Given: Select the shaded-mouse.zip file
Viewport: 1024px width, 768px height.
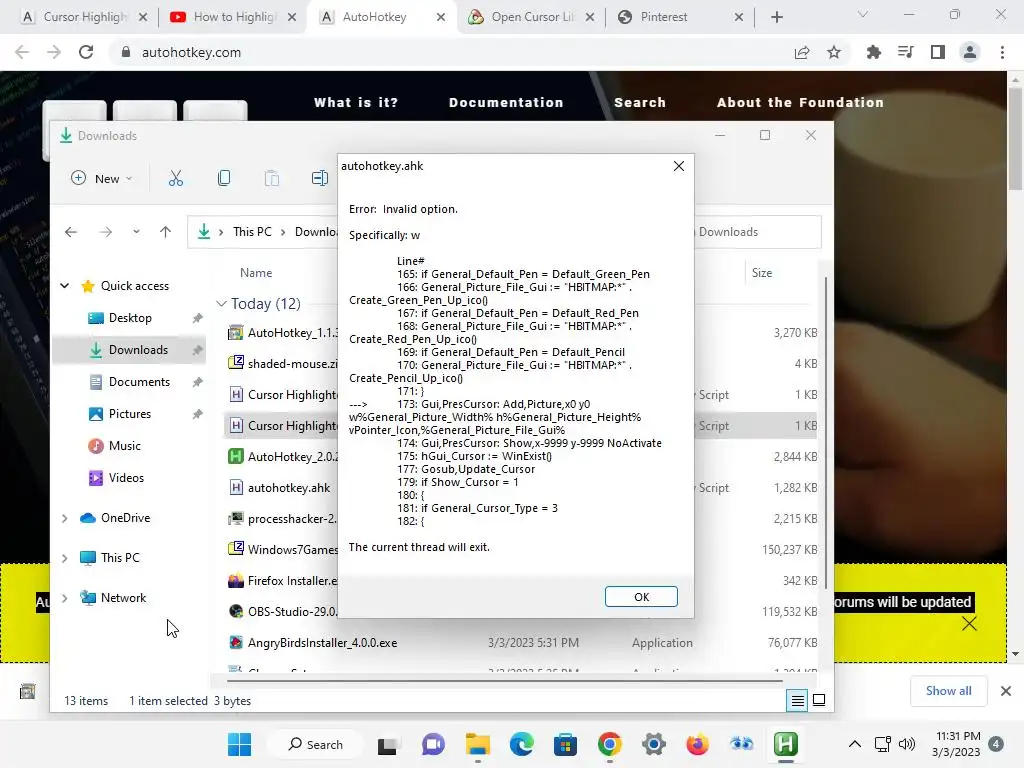Looking at the screenshot, I should (282, 364).
